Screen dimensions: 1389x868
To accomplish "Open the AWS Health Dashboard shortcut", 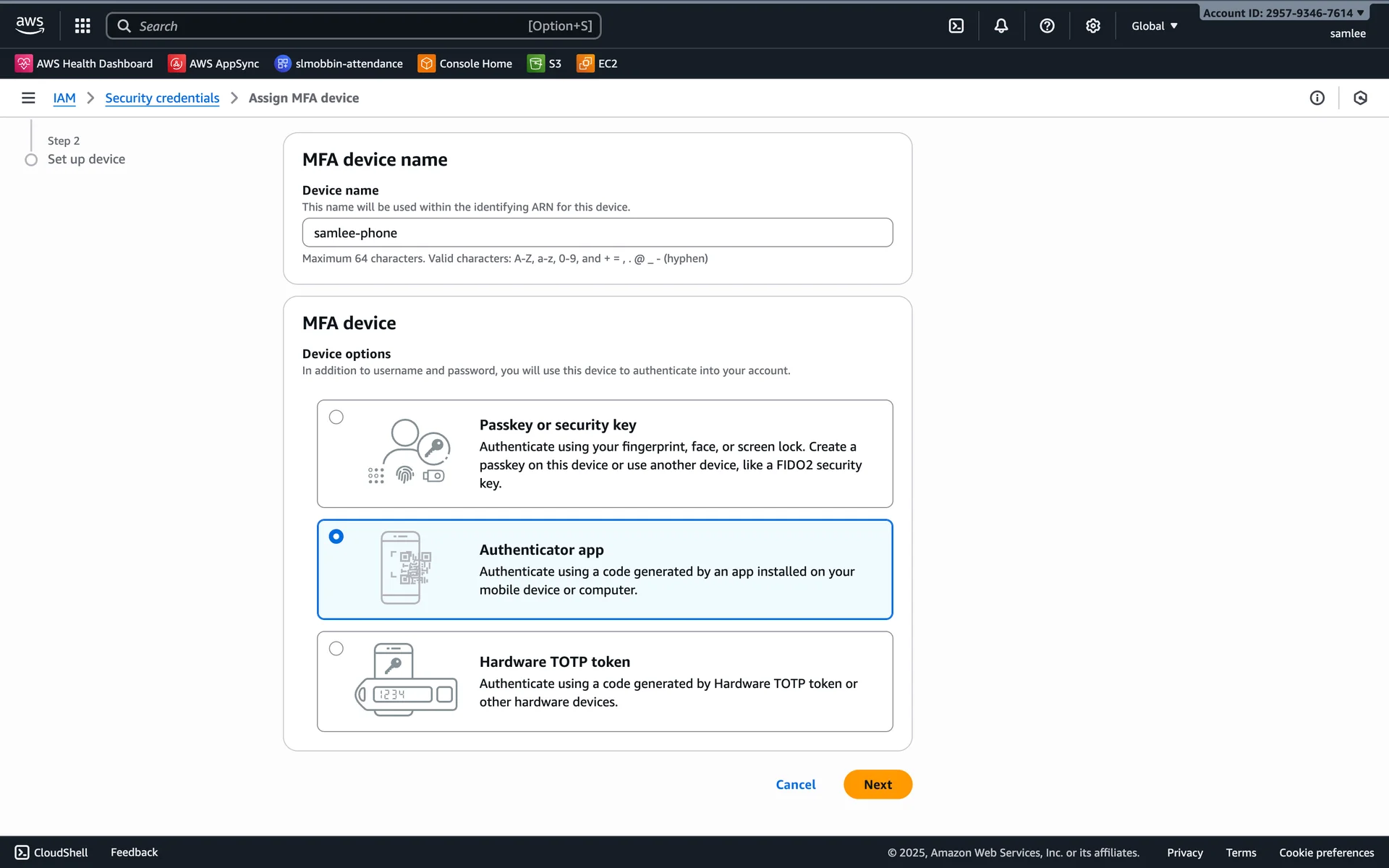I will [x=85, y=64].
